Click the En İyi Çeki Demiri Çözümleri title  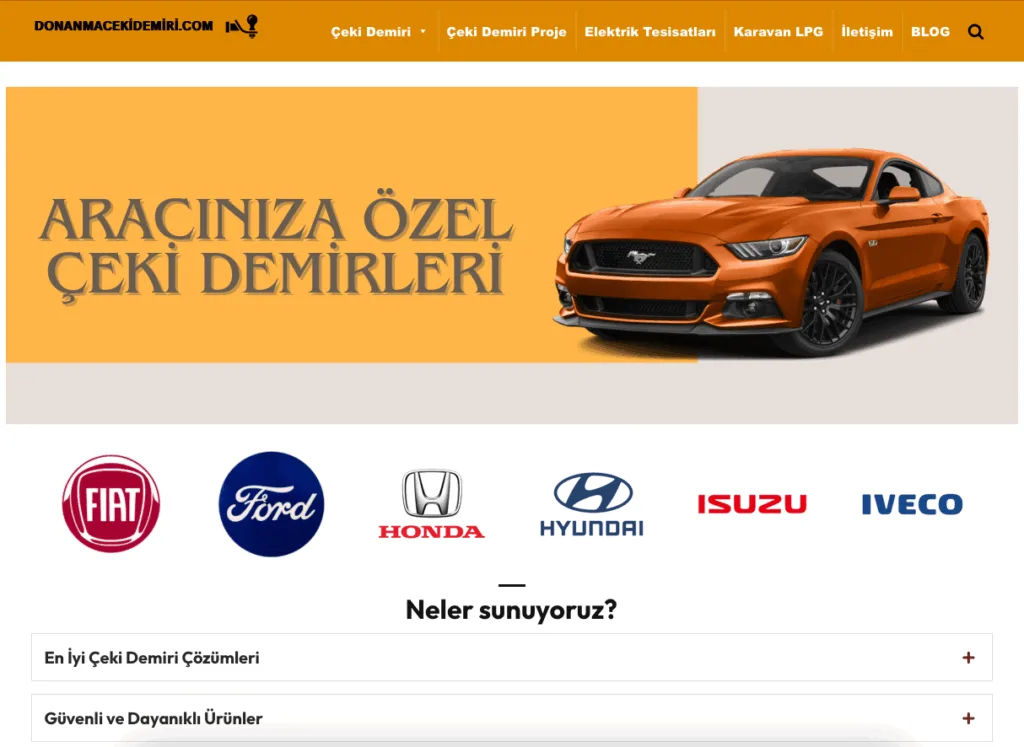[x=152, y=658]
